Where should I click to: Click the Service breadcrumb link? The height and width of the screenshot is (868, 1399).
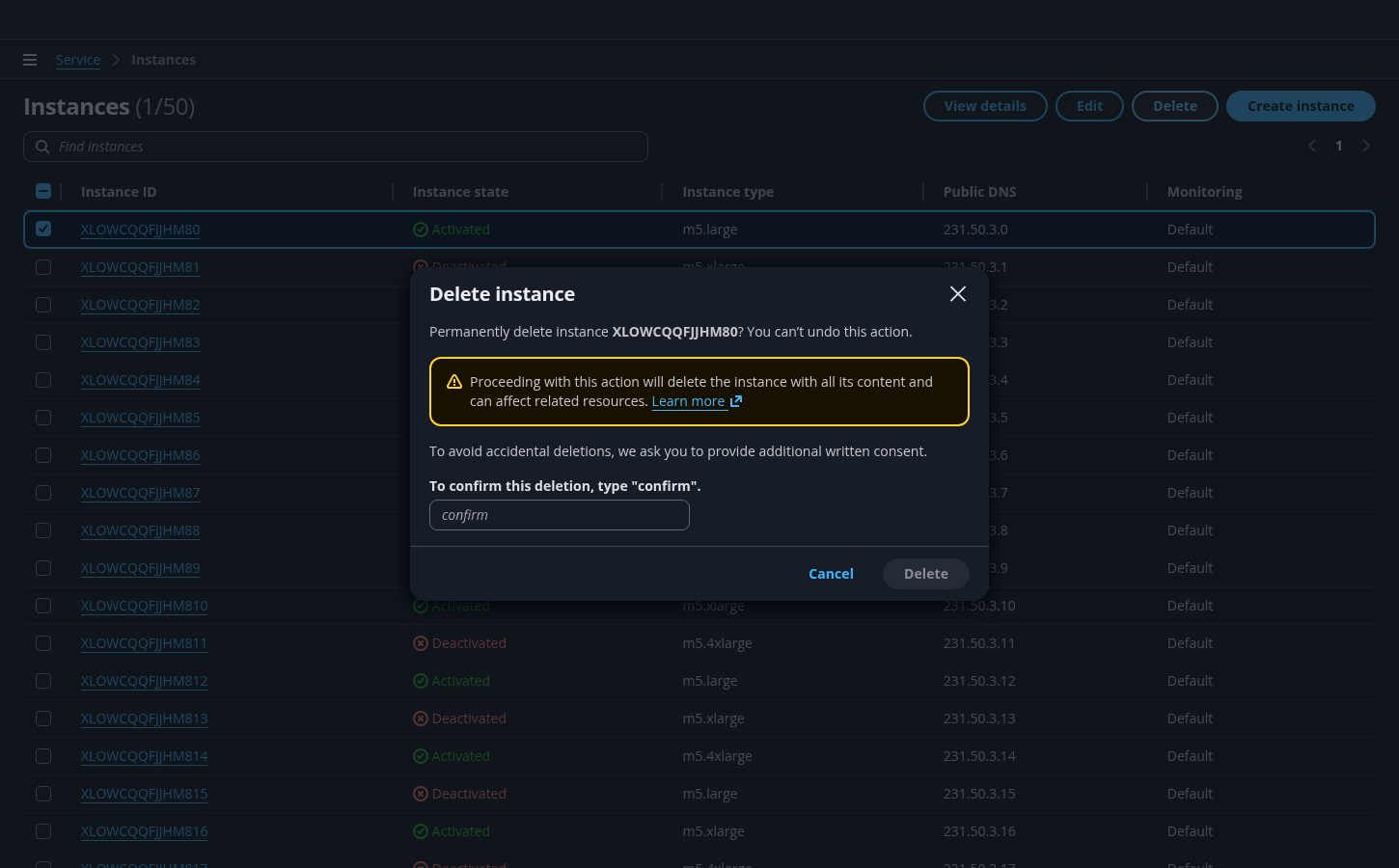click(x=78, y=60)
